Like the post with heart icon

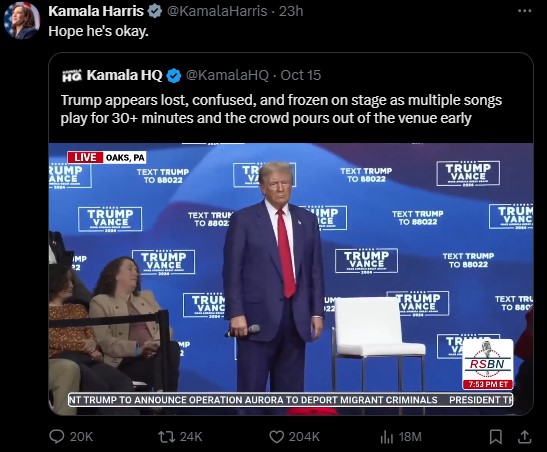[x=277, y=437]
